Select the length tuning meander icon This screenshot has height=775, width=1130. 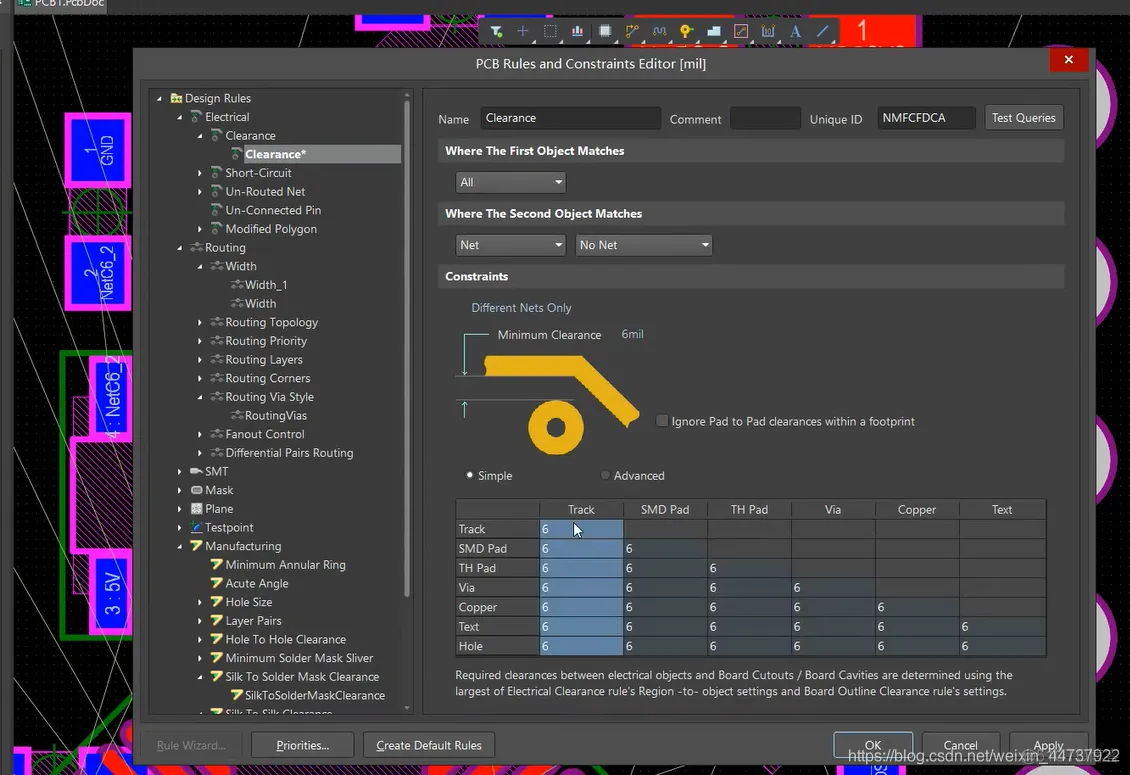(x=659, y=31)
